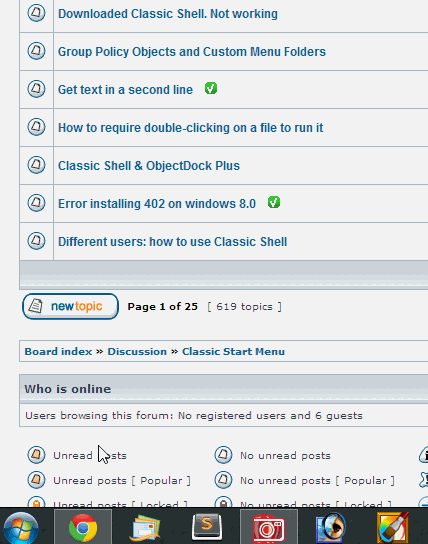Click the No unread posts legend icon
The image size is (428, 544).
pos(223,454)
